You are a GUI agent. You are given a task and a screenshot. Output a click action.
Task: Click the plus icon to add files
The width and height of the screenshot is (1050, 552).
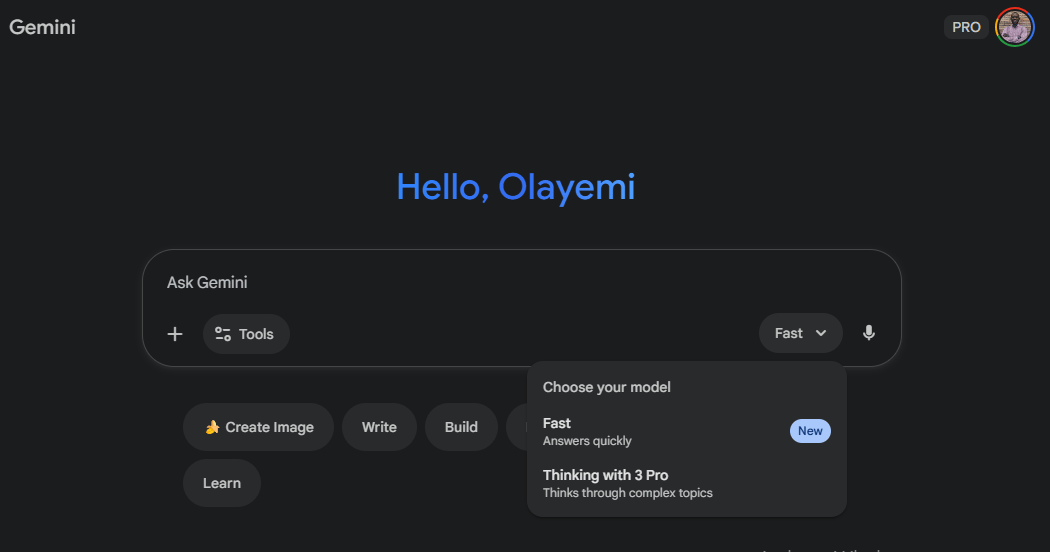point(175,334)
